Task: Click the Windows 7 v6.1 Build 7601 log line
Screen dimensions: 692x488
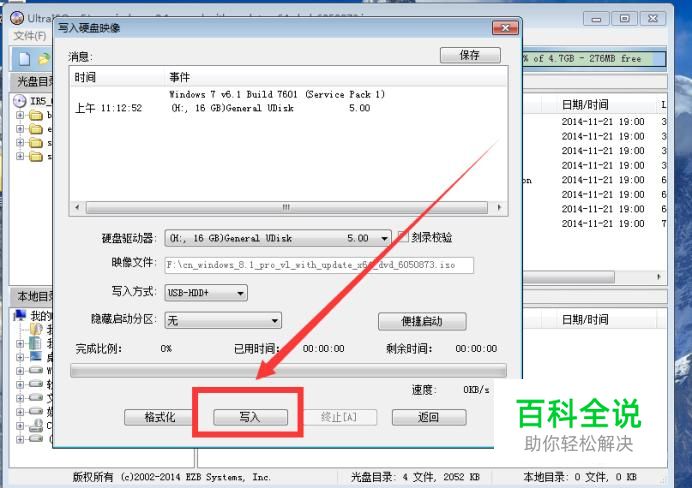Action: click(277, 94)
